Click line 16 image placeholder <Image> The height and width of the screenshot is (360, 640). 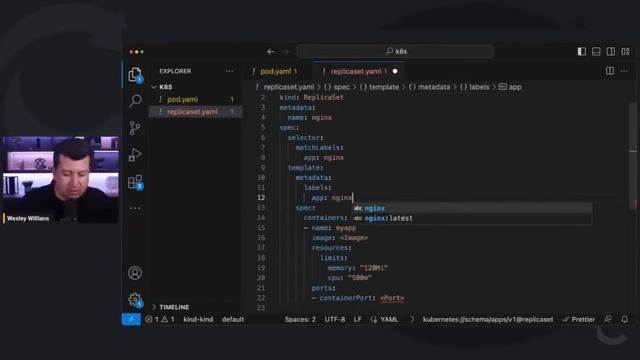coord(353,238)
